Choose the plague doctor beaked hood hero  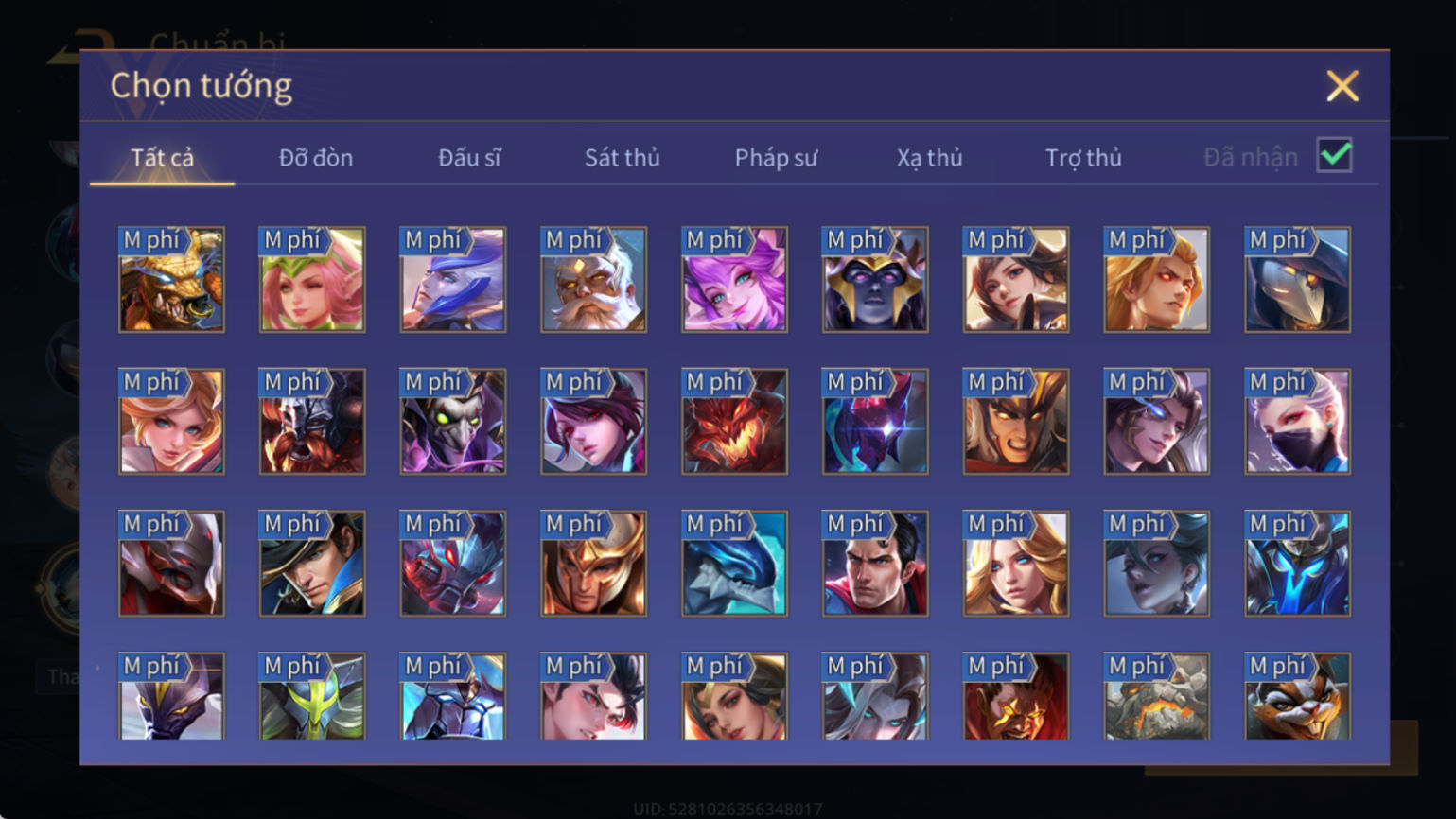[1297, 279]
